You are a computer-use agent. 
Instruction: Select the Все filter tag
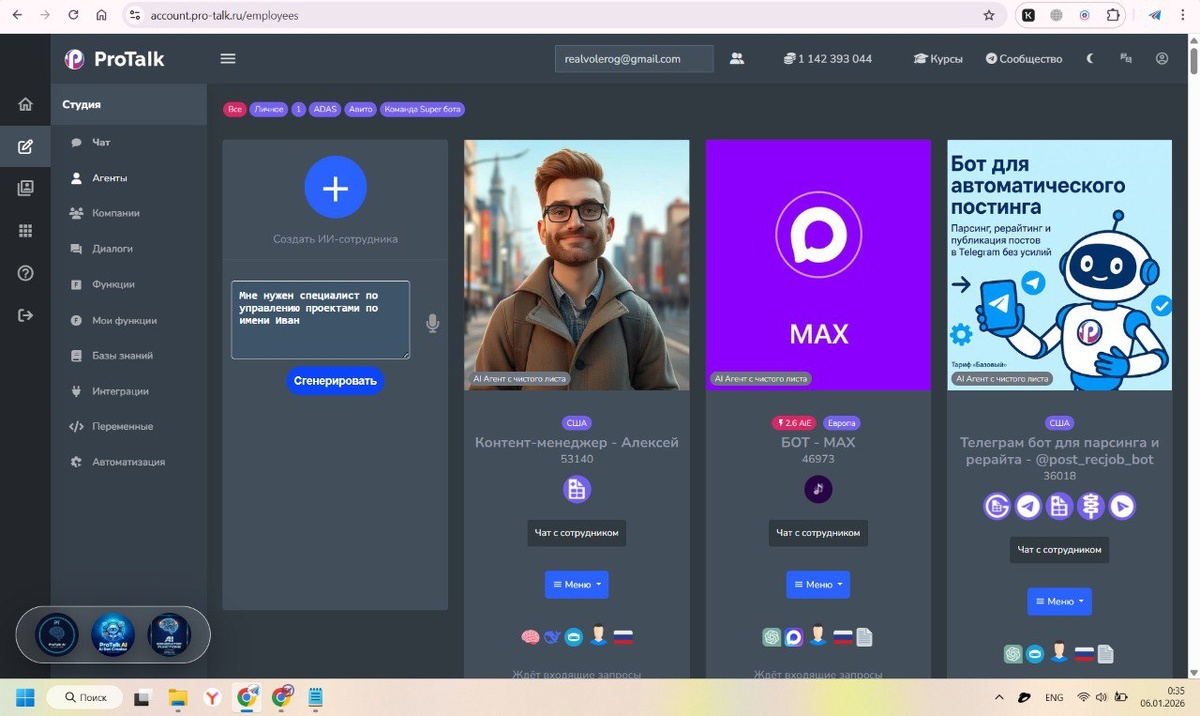(x=235, y=109)
